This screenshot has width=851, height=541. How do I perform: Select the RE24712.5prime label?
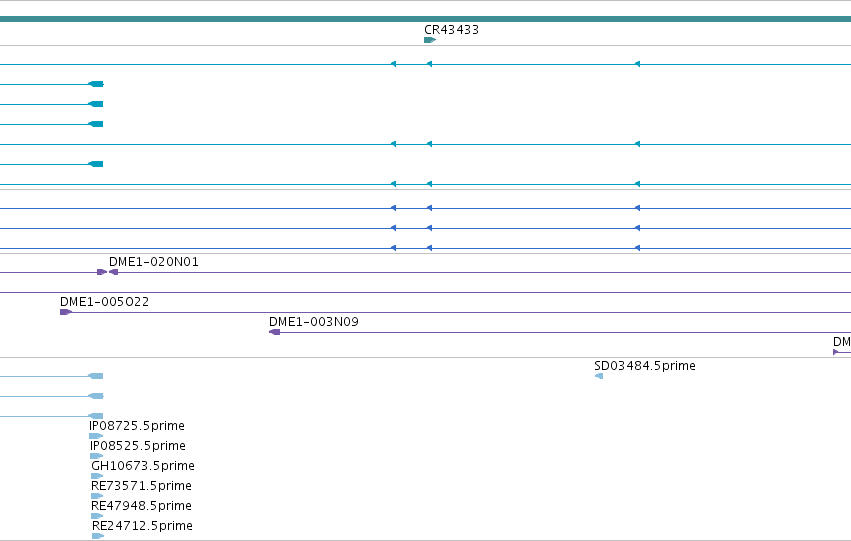coord(142,526)
